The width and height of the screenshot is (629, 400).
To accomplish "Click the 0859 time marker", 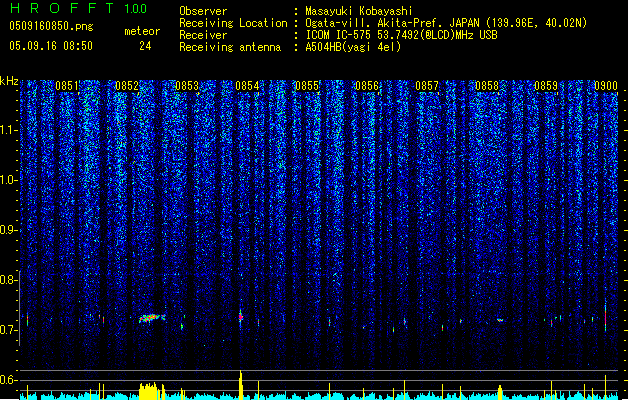I will tap(546, 86).
